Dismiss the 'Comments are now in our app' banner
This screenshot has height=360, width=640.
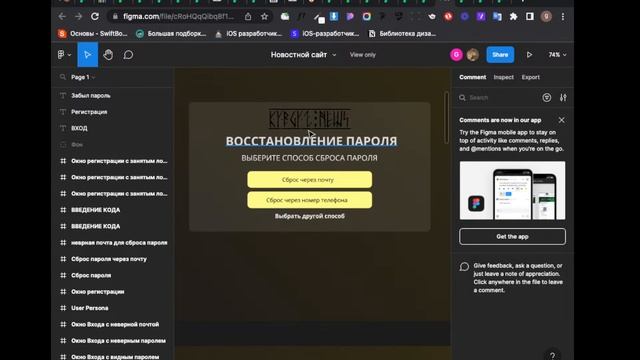click(x=562, y=120)
